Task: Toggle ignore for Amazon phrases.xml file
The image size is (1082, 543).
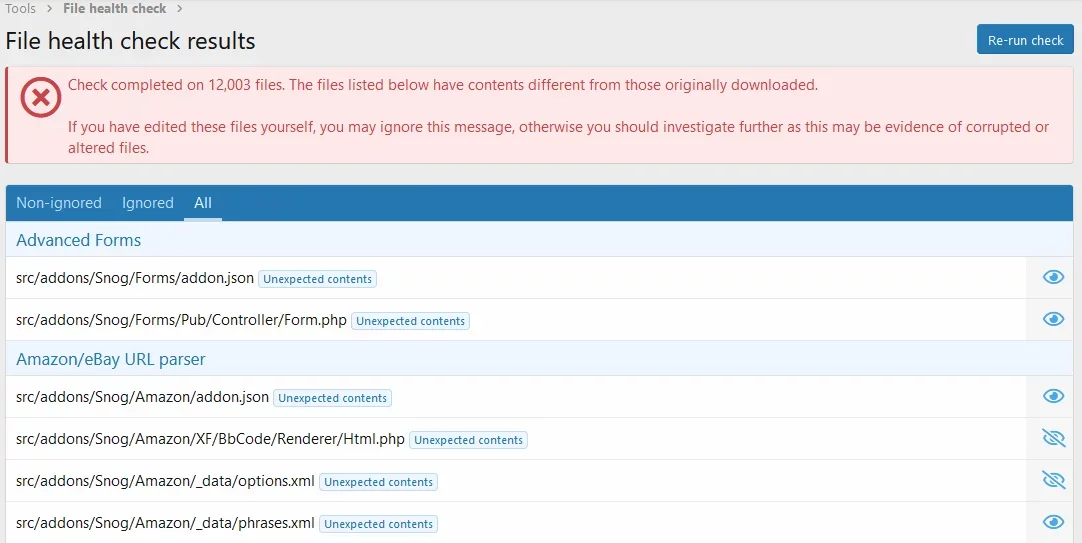Action: click(x=1053, y=522)
